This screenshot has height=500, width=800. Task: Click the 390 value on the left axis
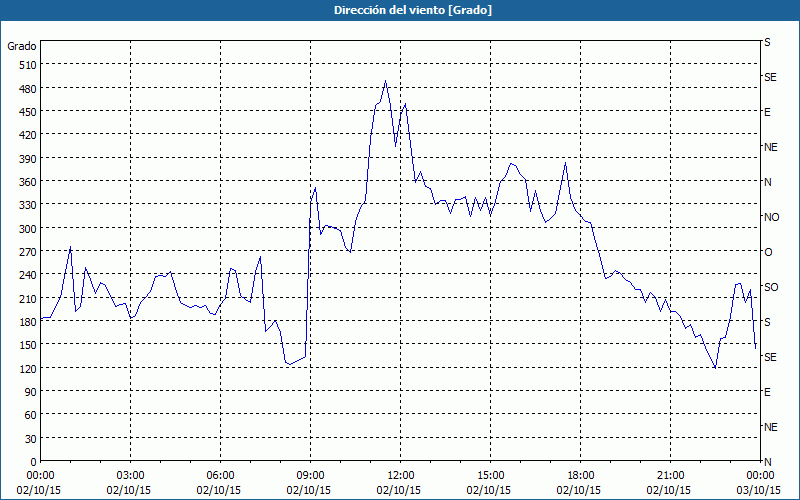(x=28, y=159)
